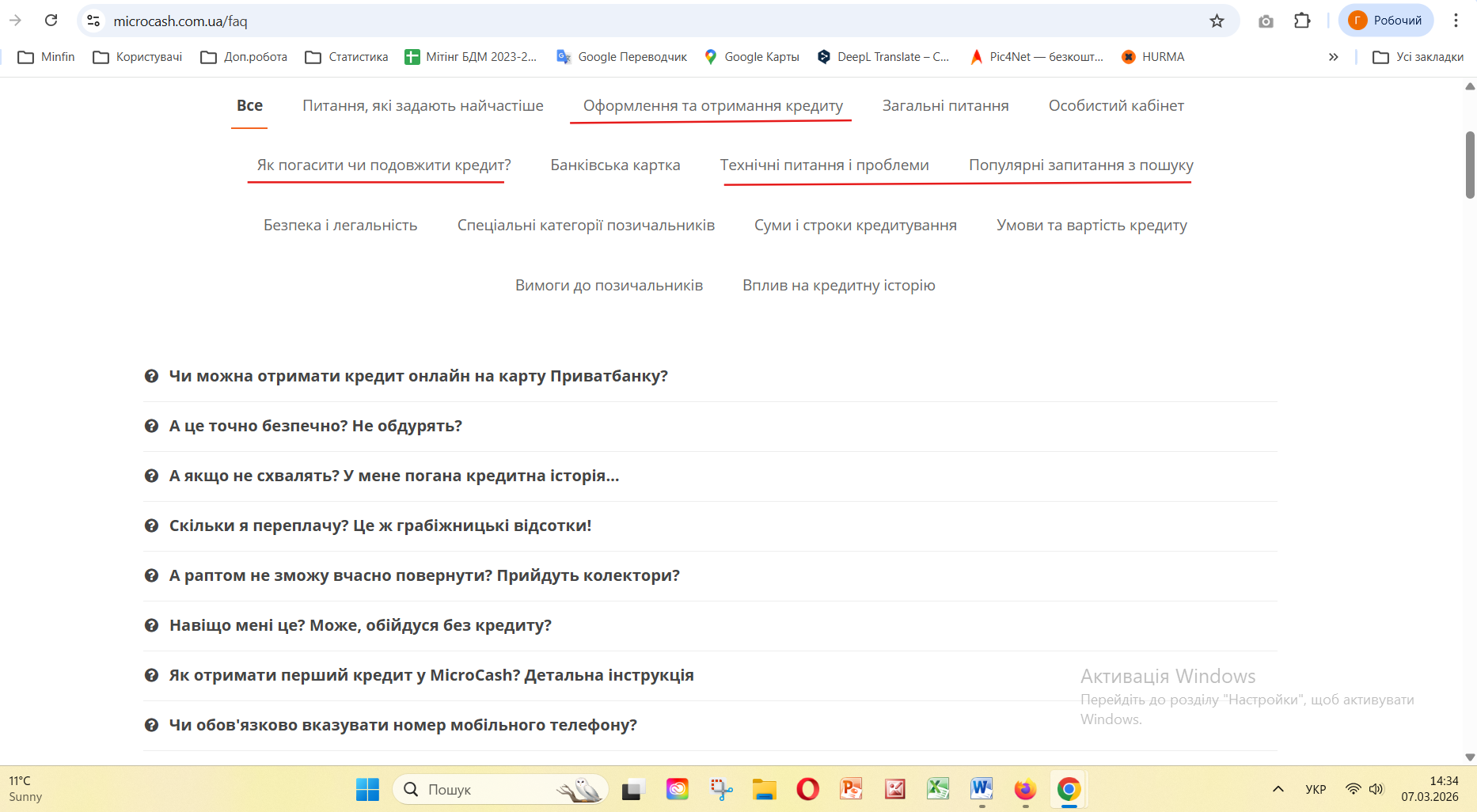Select the Банківська картка category
The height and width of the screenshot is (812, 1477).
click(615, 165)
